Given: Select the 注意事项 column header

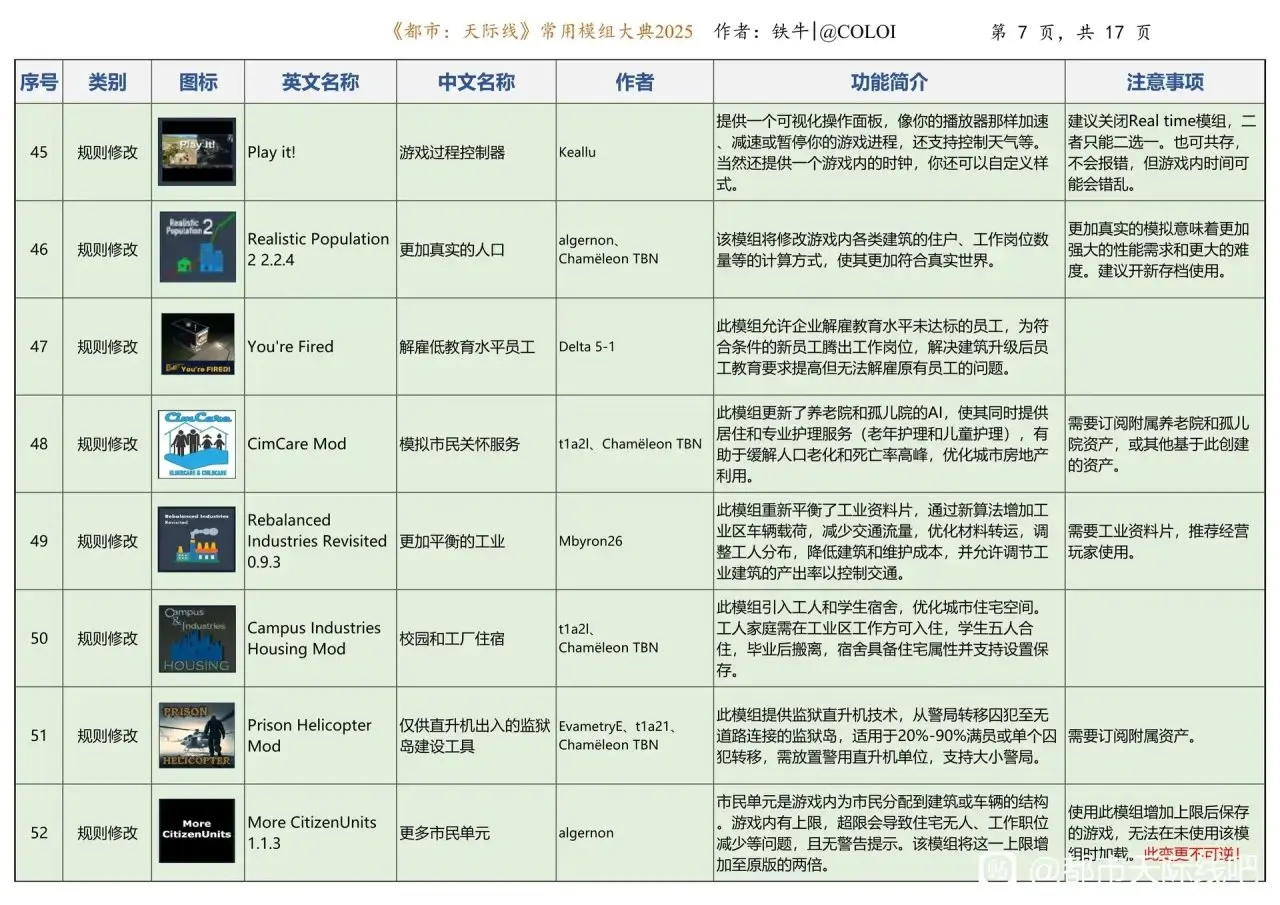Looking at the screenshot, I should click(1165, 82).
